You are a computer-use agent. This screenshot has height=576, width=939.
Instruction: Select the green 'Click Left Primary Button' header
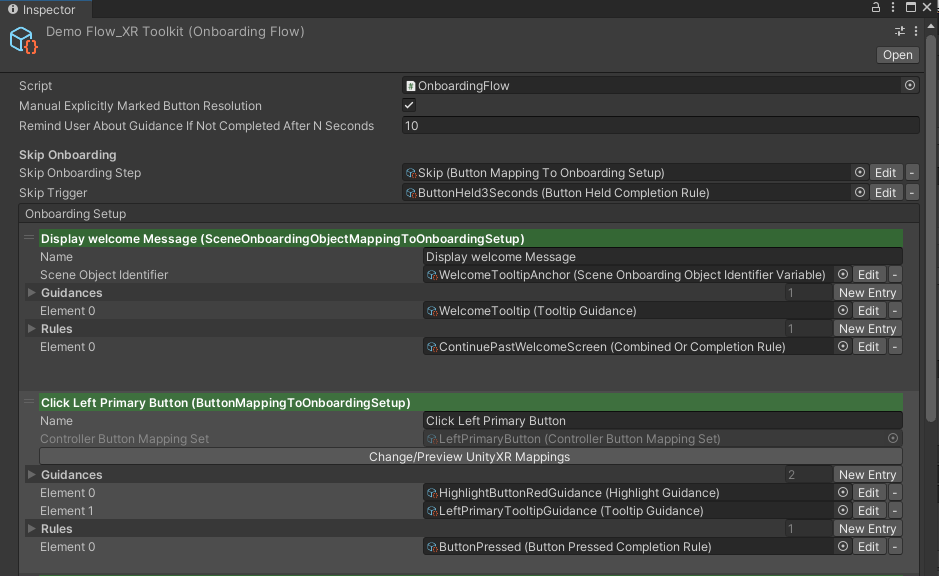471,402
